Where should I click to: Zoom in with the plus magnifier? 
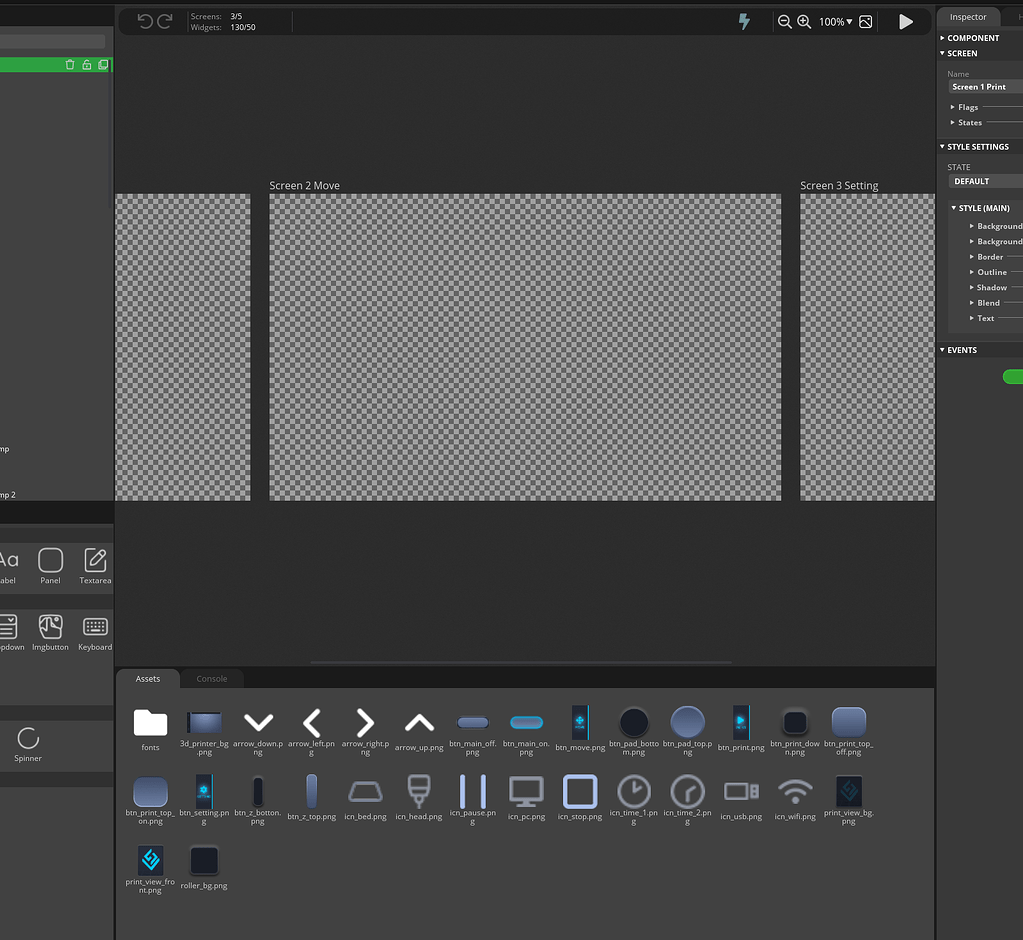[804, 22]
